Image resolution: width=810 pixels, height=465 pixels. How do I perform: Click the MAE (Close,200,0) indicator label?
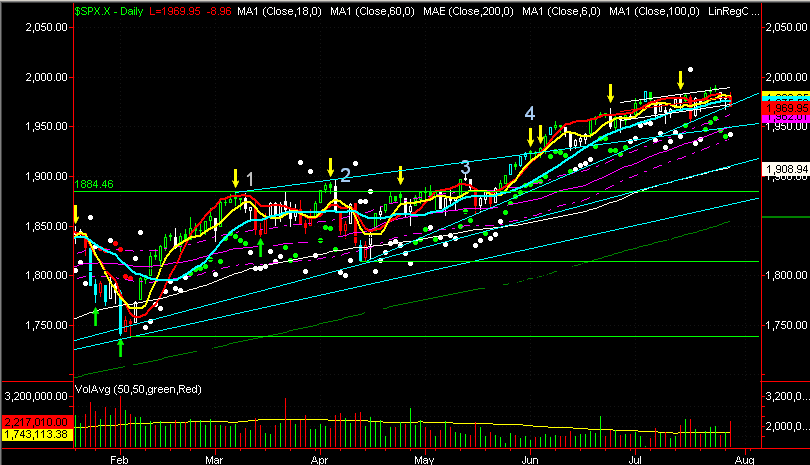(x=468, y=11)
